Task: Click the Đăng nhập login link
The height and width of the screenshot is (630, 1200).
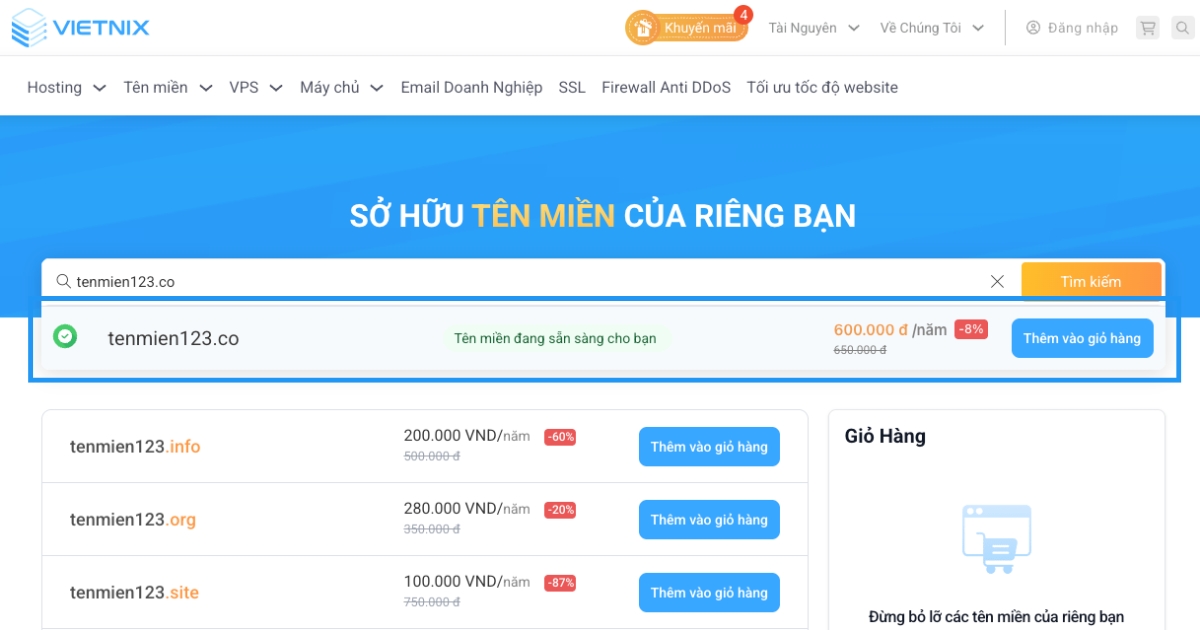Action: 1082,28
